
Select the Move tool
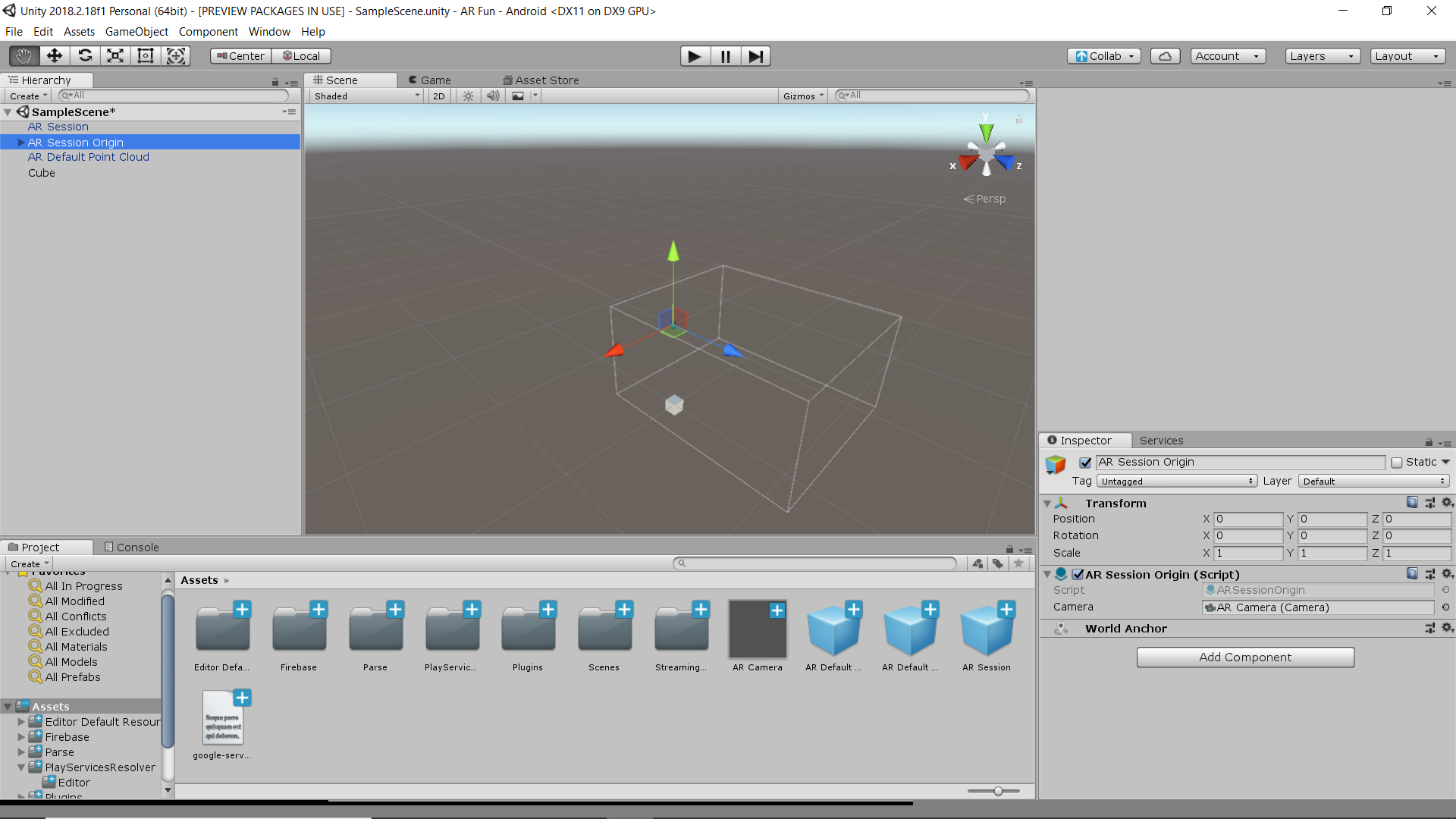click(55, 56)
